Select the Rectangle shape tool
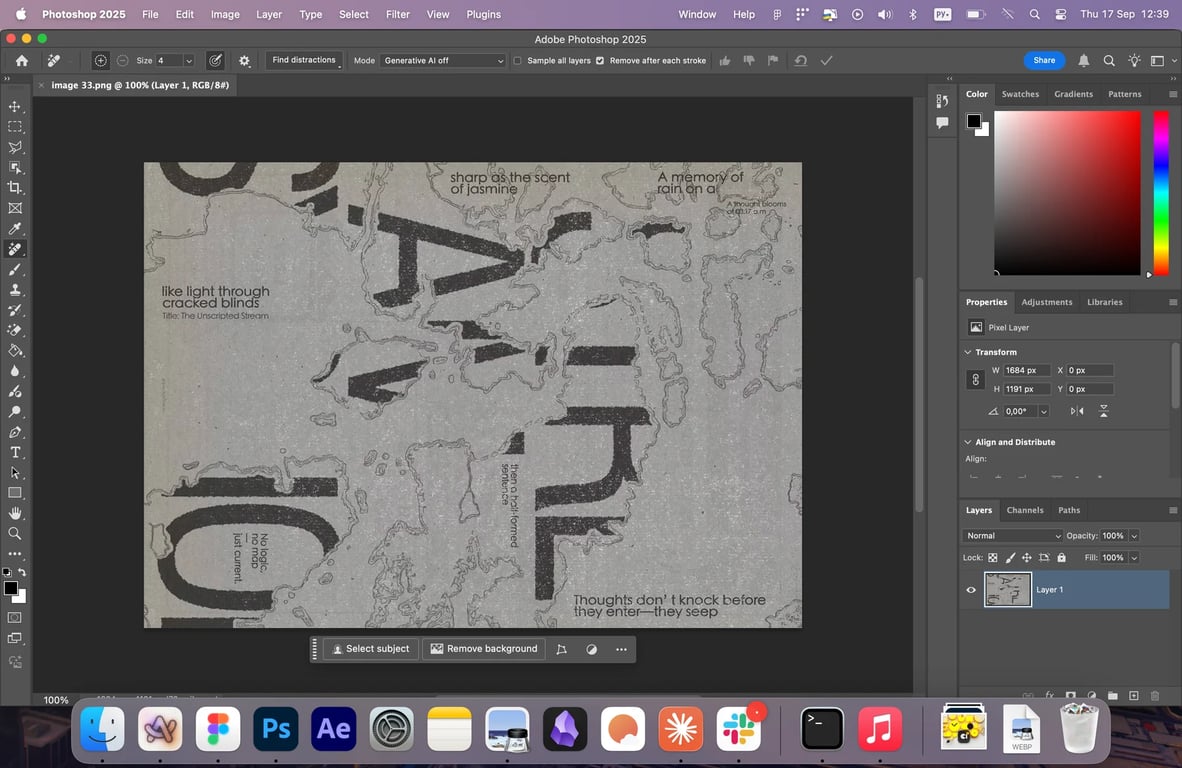The image size is (1182, 768). pyautogui.click(x=14, y=493)
